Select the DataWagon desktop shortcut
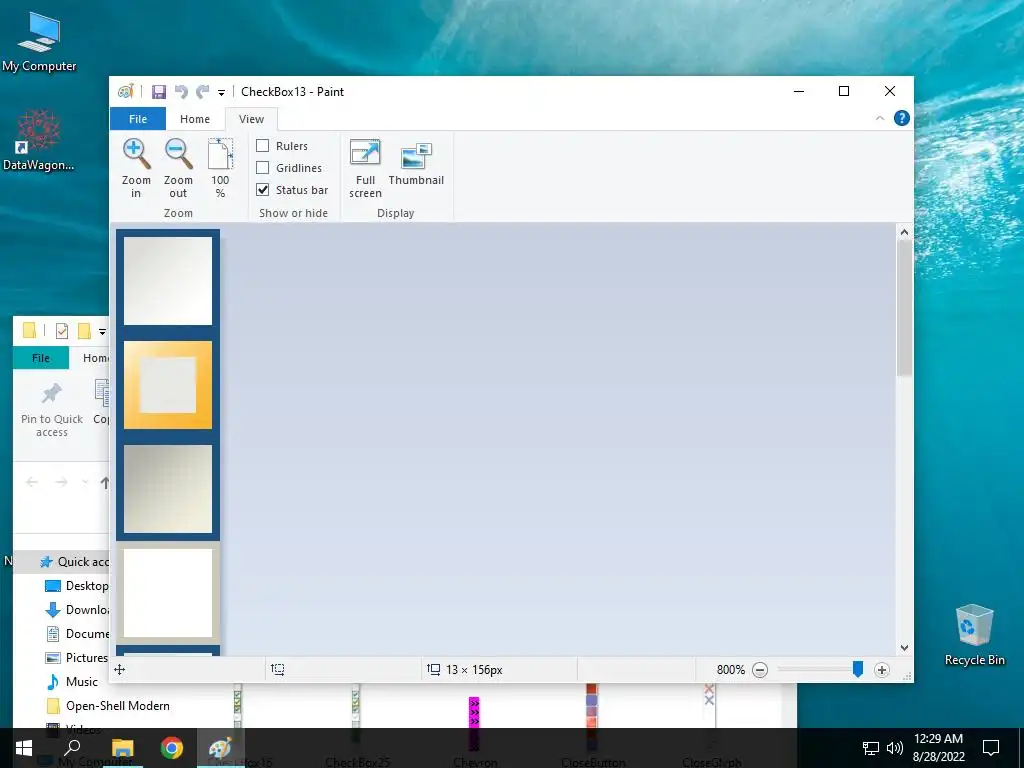Image resolution: width=1024 pixels, height=768 pixels. (39, 140)
